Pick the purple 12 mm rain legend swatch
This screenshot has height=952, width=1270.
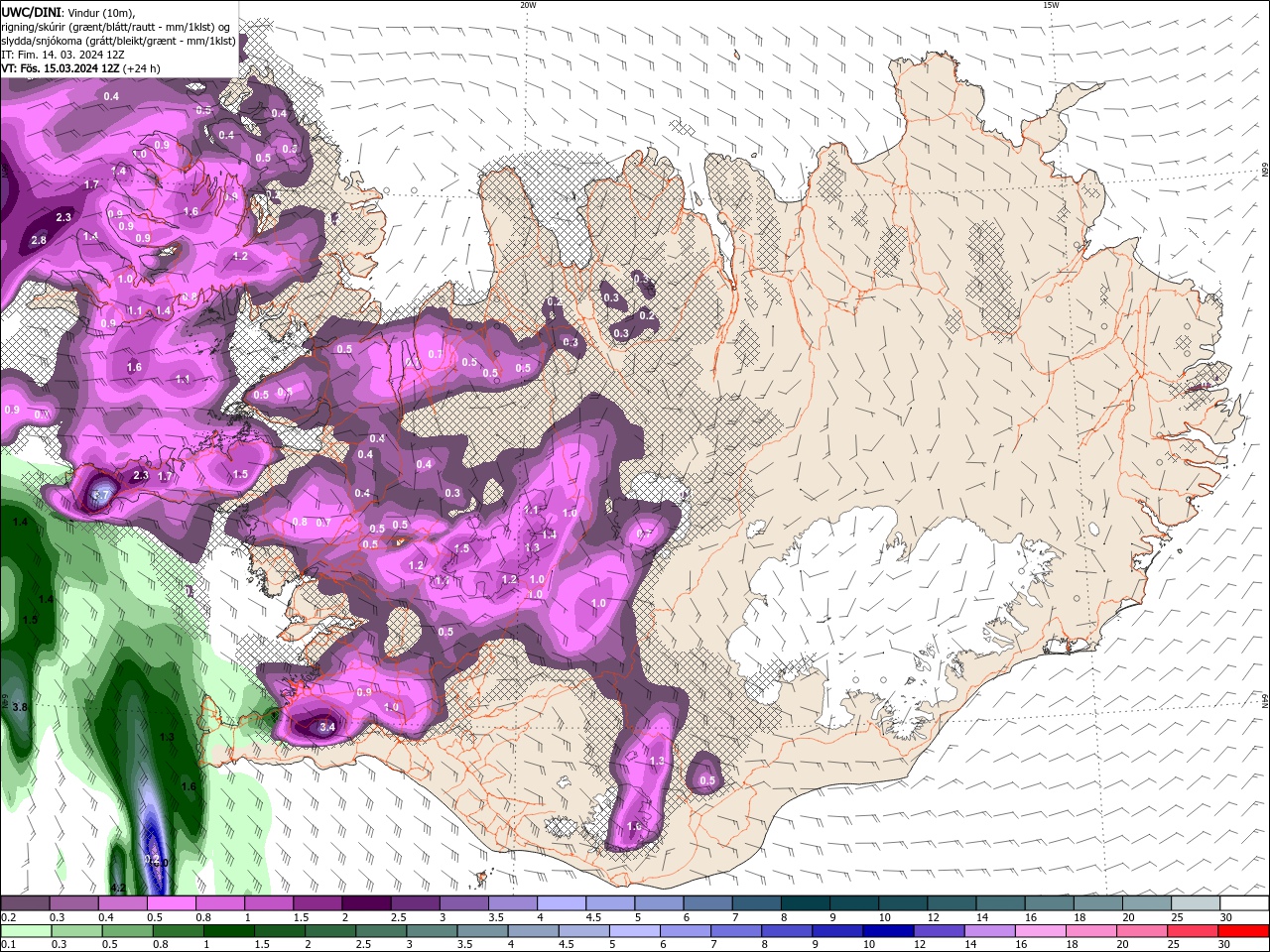[940, 931]
